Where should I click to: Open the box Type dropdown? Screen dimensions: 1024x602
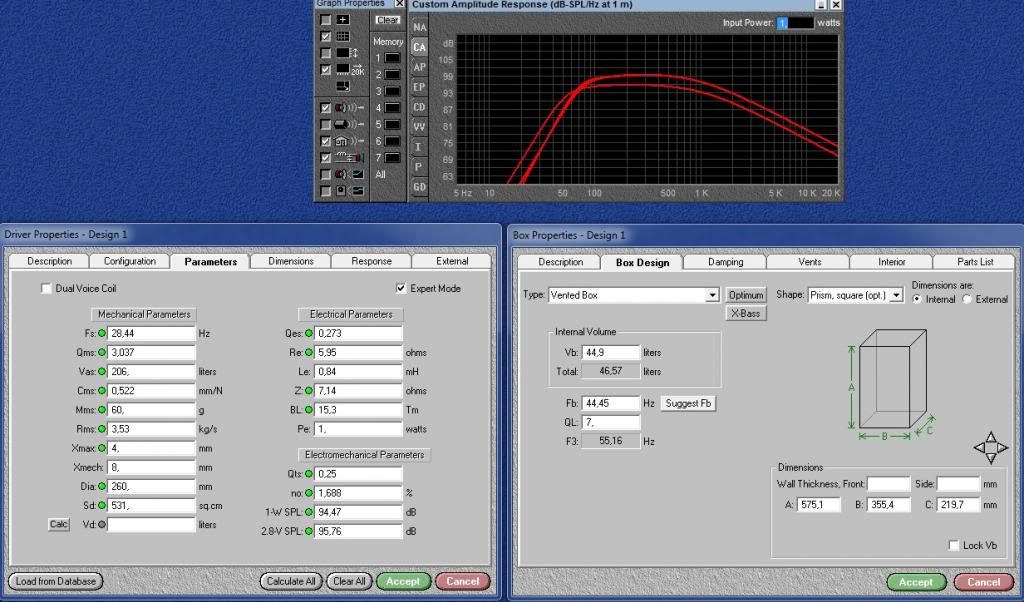pyautogui.click(x=712, y=295)
